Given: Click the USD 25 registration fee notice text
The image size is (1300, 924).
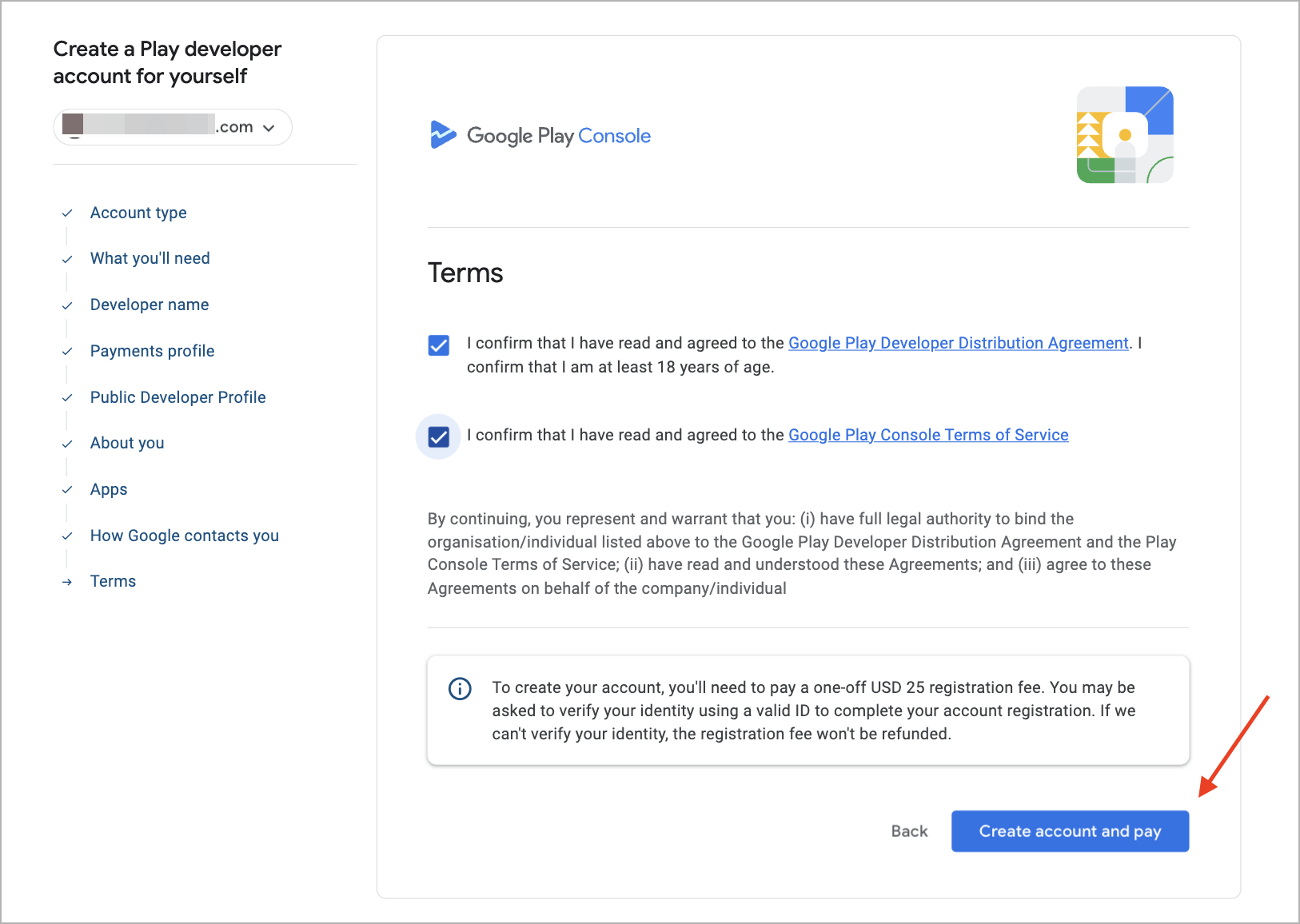Looking at the screenshot, I should 814,711.
